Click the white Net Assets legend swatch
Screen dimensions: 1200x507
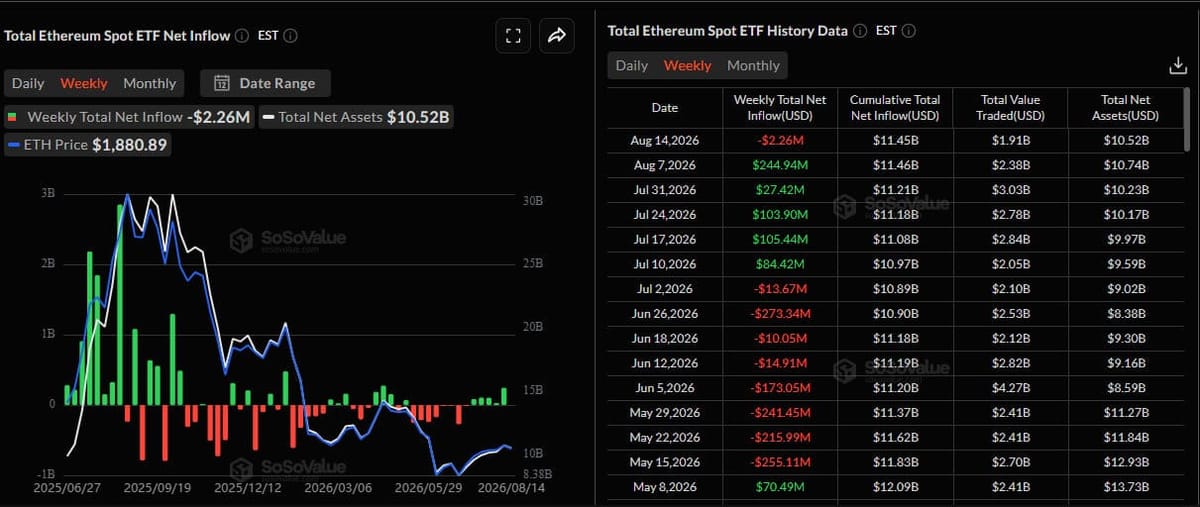point(268,117)
